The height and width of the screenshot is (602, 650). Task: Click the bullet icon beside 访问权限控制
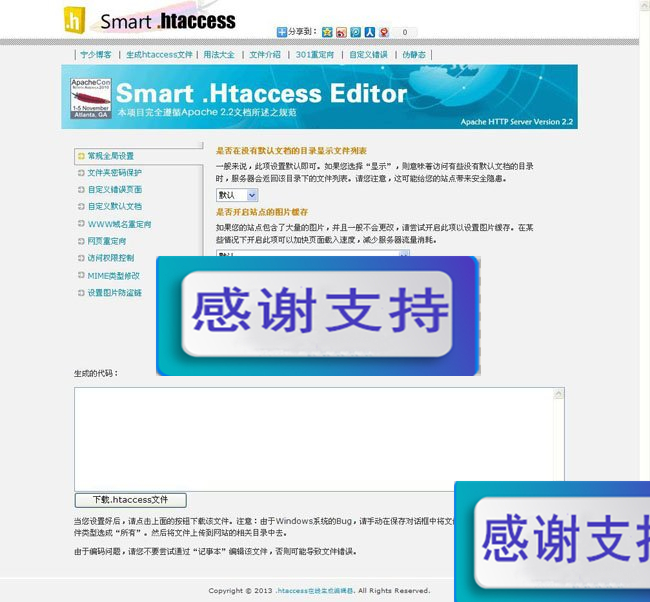[x=81, y=258]
